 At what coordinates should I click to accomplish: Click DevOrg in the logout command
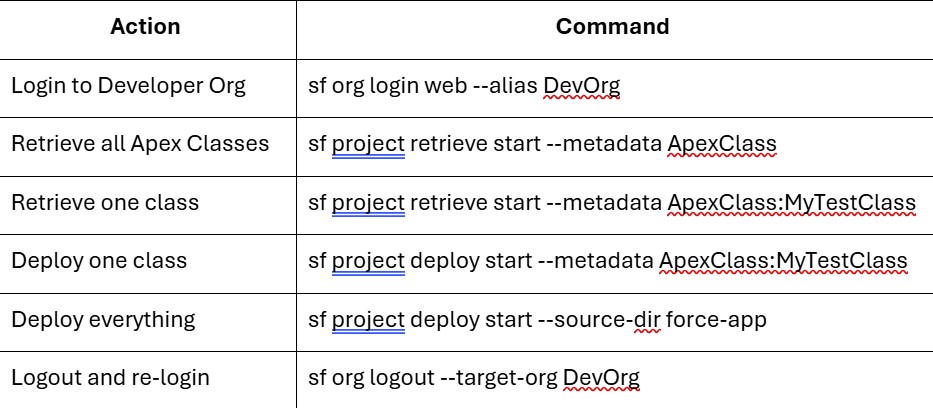click(601, 377)
